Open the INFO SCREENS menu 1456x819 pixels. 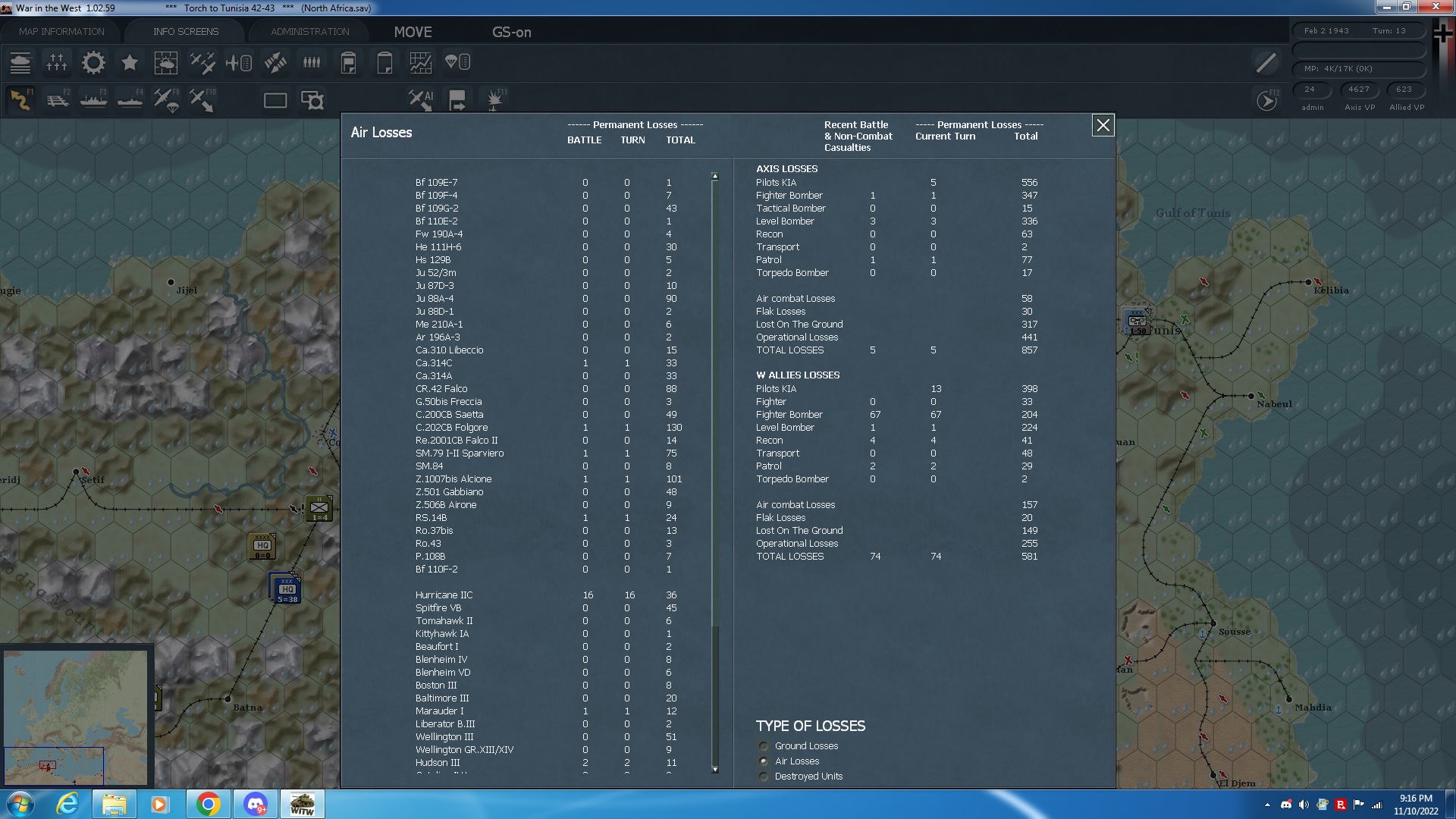point(185,31)
